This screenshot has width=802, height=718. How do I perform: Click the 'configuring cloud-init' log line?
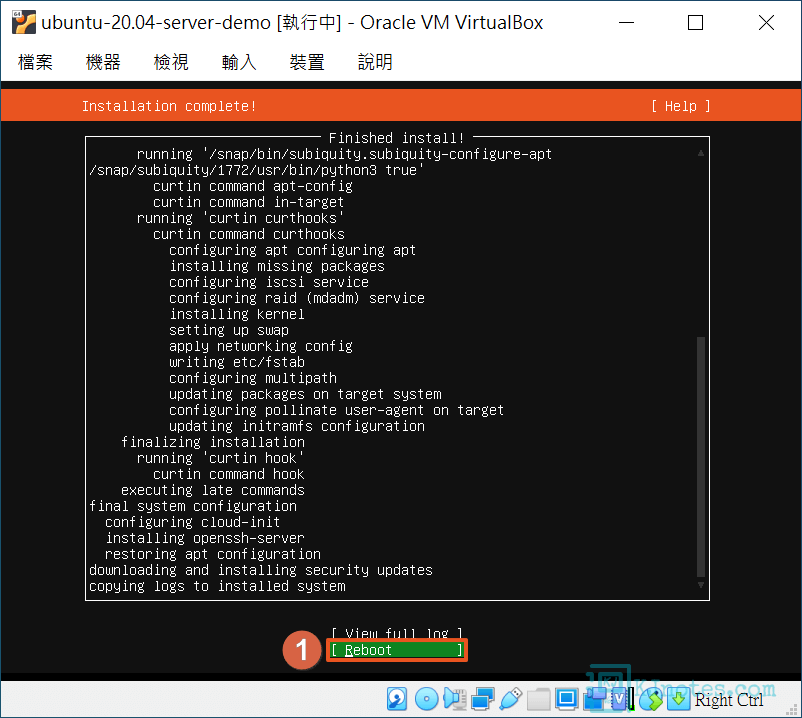(x=193, y=522)
